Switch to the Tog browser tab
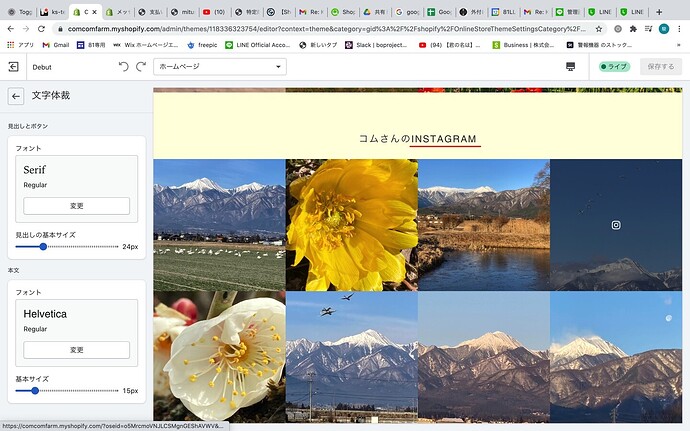690x431 pixels. point(20,12)
